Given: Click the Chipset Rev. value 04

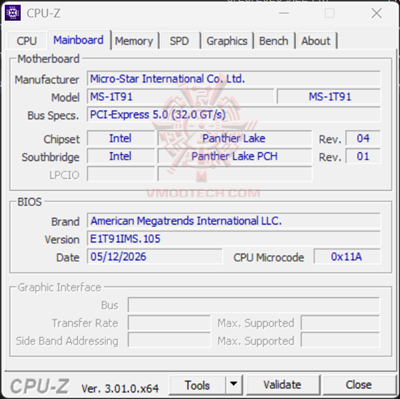Looking at the screenshot, I should click(363, 138).
